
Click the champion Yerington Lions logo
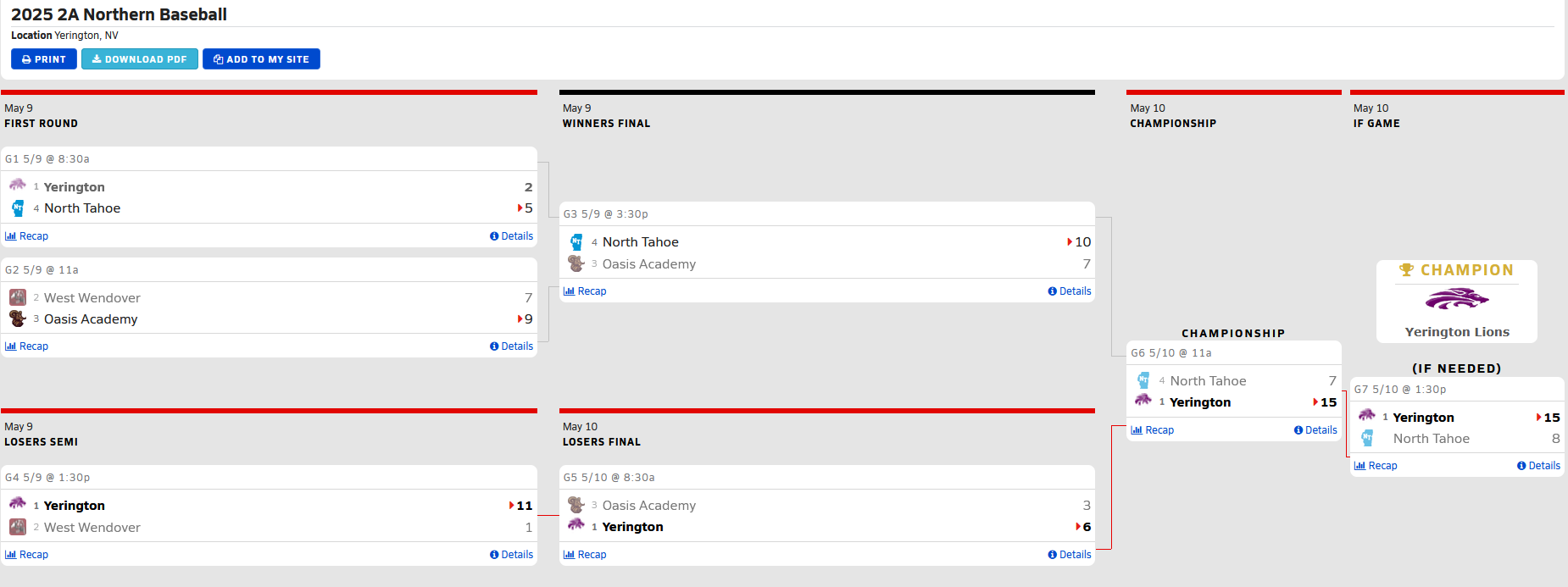pyautogui.click(x=1457, y=299)
